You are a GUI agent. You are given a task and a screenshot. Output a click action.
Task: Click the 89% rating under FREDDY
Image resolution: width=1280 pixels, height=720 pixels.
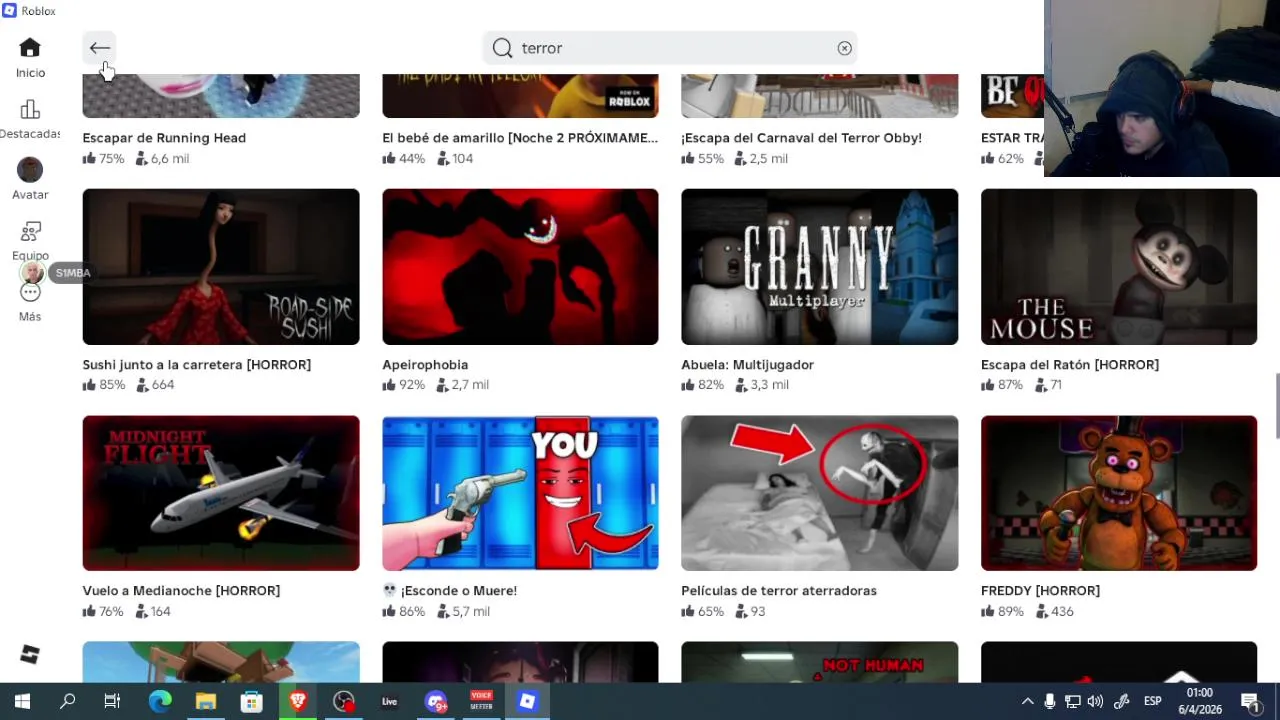(x=1003, y=612)
